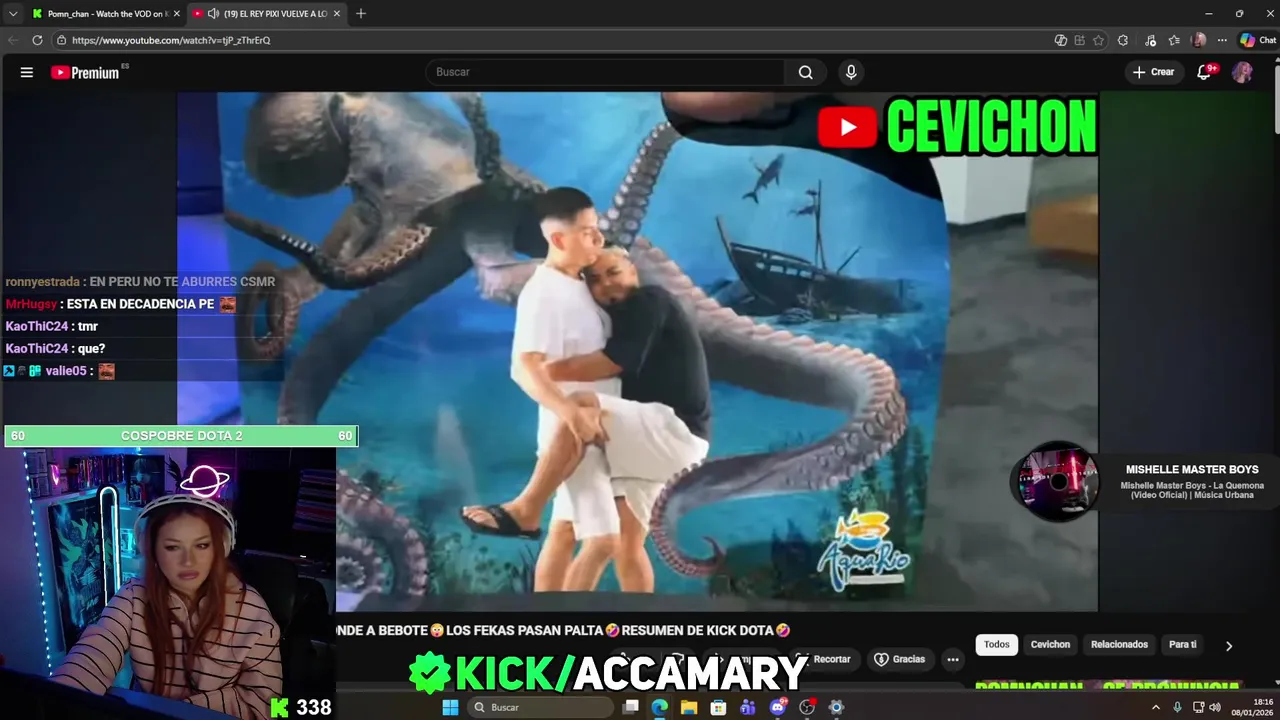Open Edge settings and more ellipsis
1280x720 pixels.
click(x=1222, y=40)
